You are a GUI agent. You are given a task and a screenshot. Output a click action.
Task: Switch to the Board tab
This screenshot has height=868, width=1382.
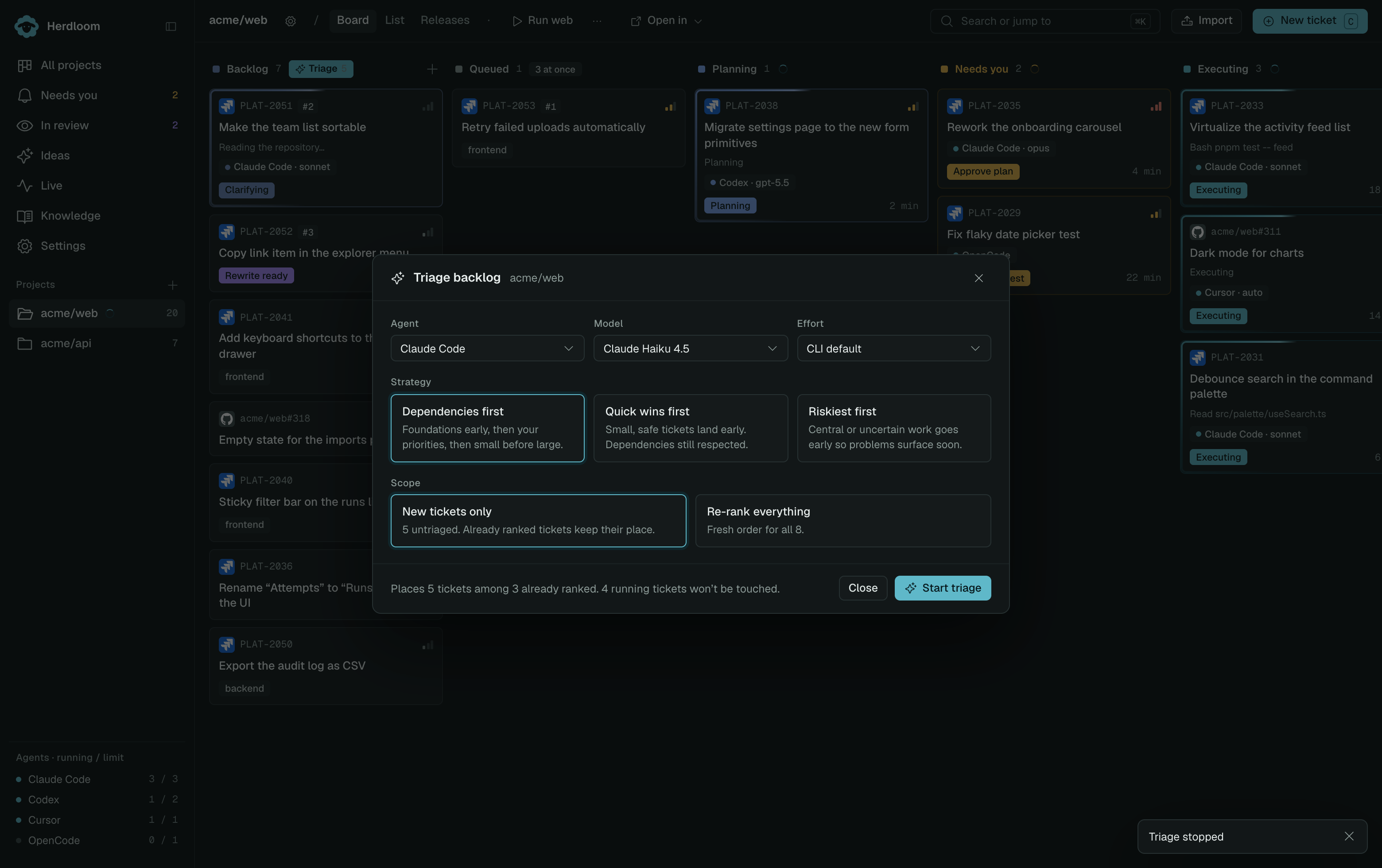(353, 21)
